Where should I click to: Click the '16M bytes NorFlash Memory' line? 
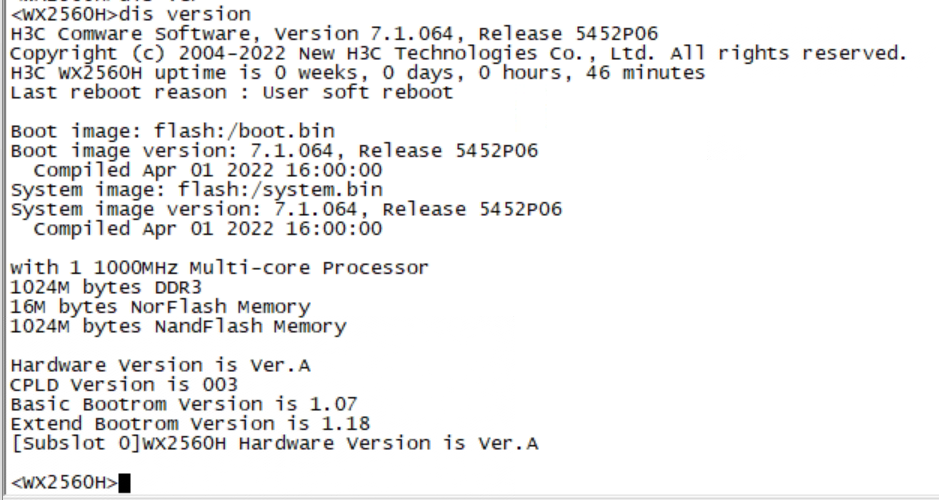tap(160, 306)
